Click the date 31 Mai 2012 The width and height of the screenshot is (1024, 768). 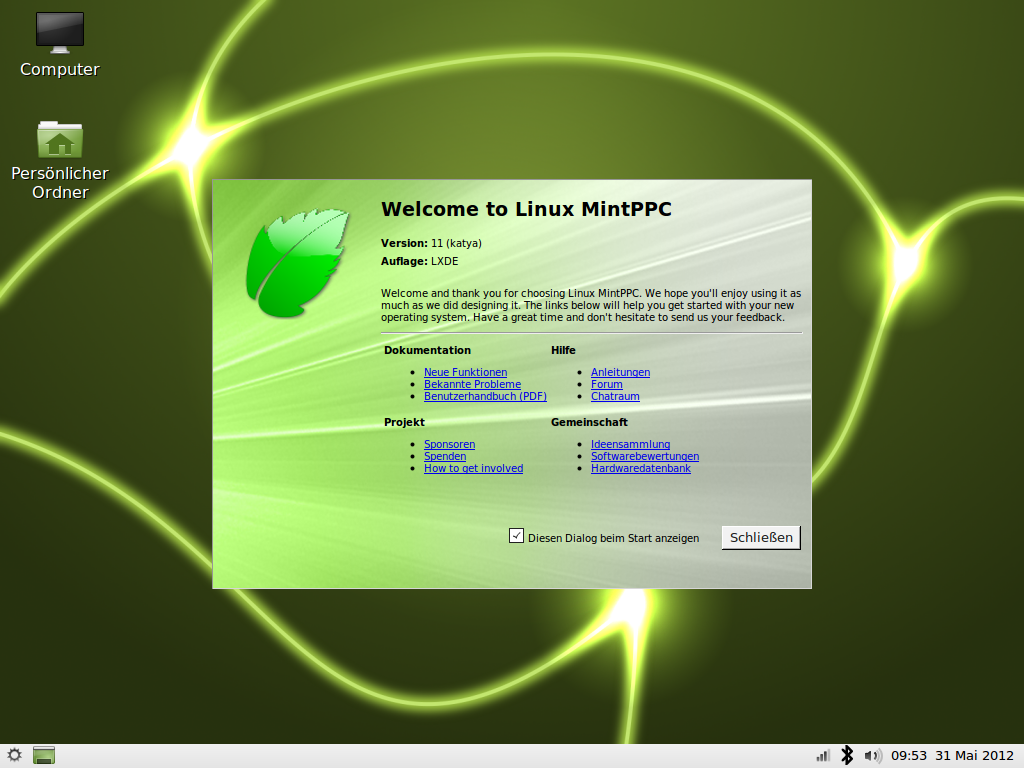coord(974,756)
